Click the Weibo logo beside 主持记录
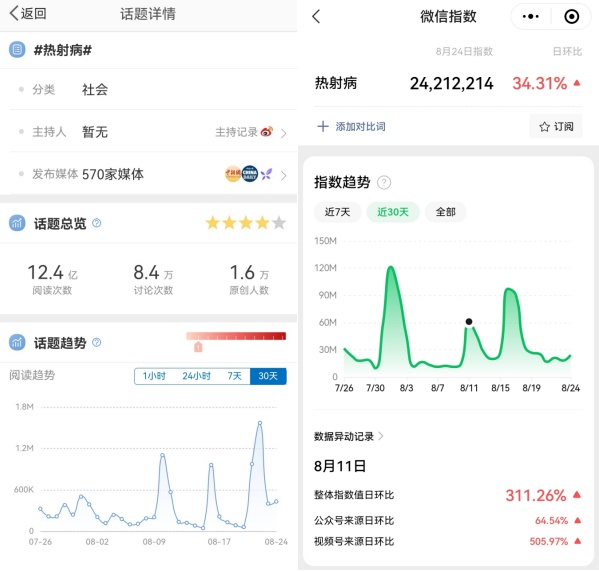Screen dimensions: 599x572 point(267,132)
